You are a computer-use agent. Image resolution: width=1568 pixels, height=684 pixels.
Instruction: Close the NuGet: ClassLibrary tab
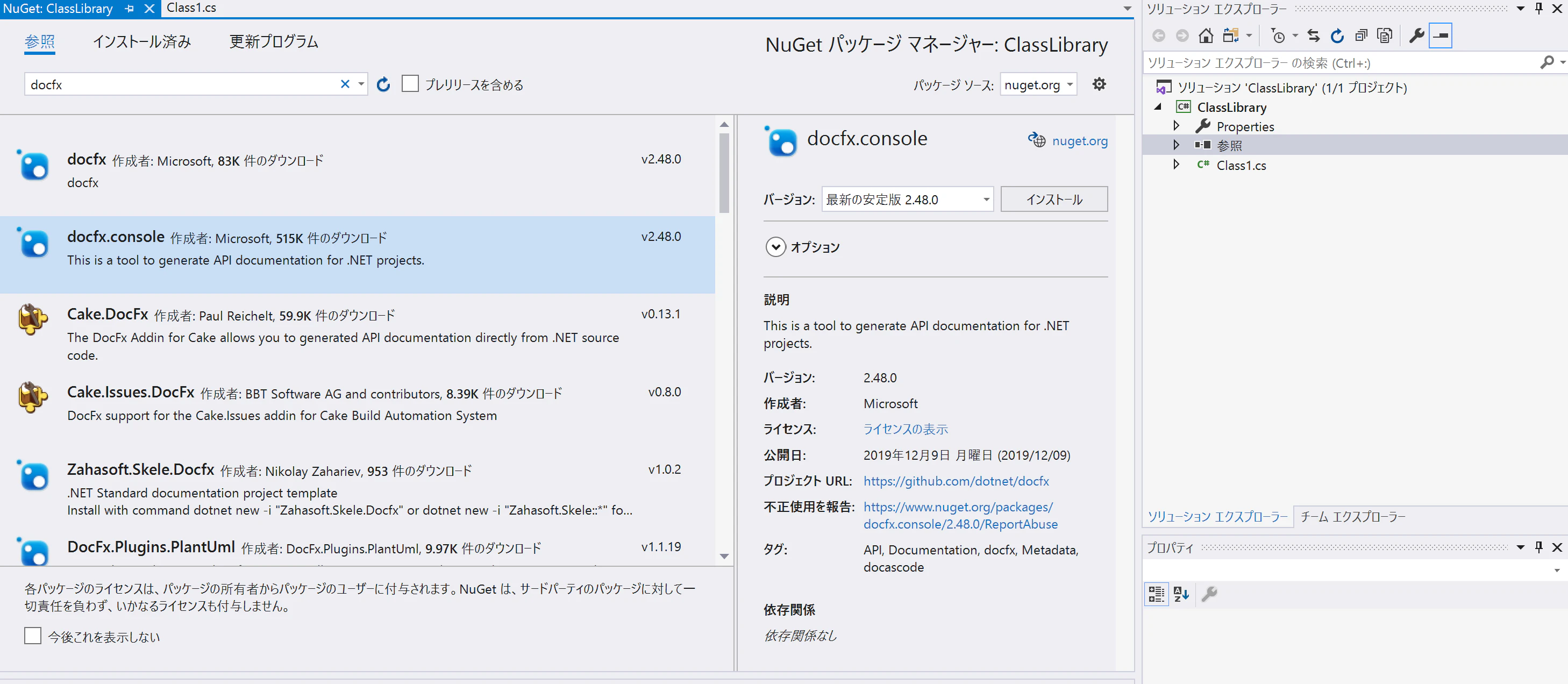click(149, 9)
